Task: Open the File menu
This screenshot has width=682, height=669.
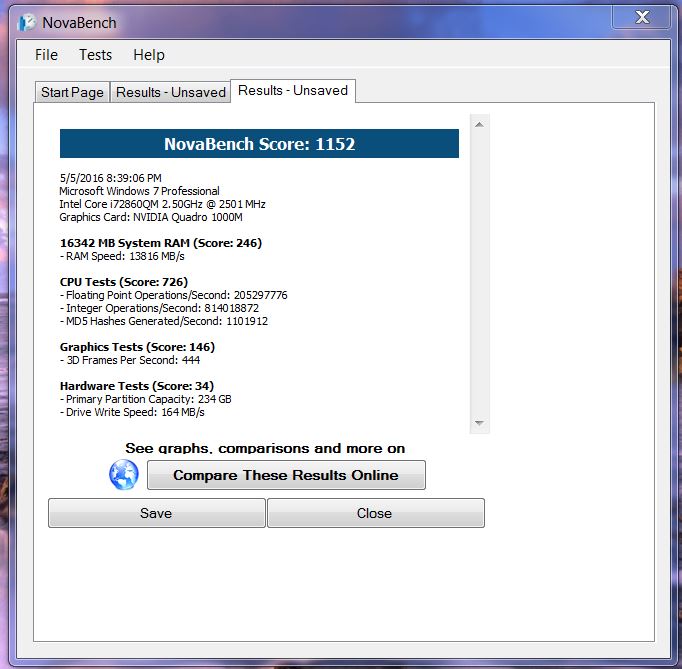Action: click(46, 55)
